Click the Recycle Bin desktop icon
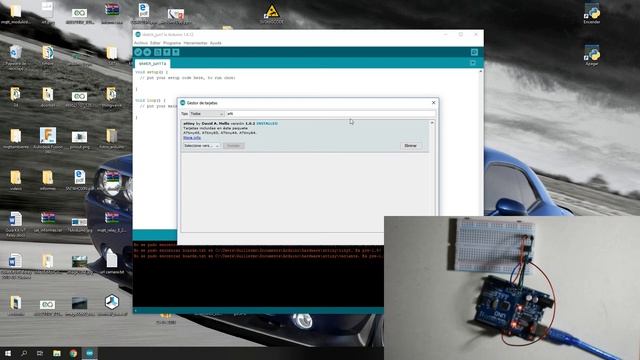This screenshot has width=640, height=360. [x=16, y=57]
